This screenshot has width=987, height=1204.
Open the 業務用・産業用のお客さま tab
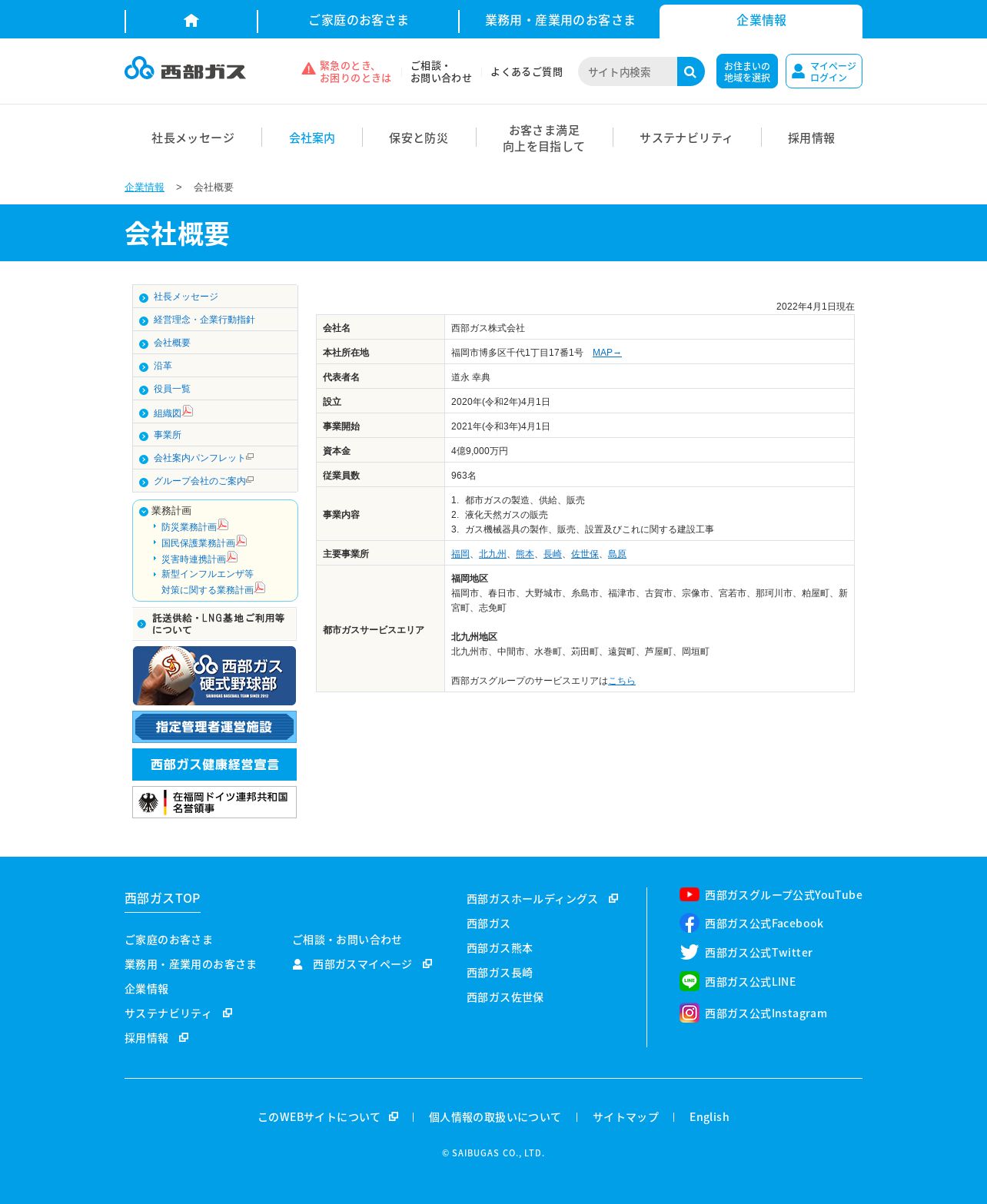click(560, 21)
